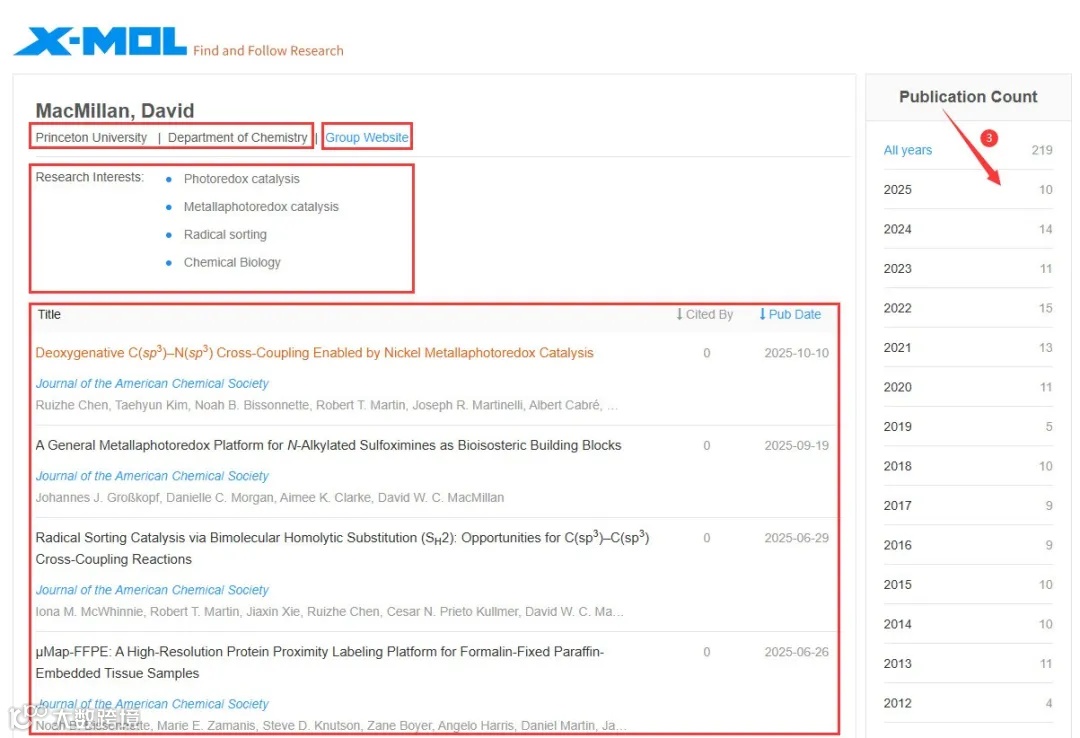The image size is (1080, 738).
Task: Open journal link under Deoxygenative Cross-Coupling paper
Action: (x=152, y=383)
